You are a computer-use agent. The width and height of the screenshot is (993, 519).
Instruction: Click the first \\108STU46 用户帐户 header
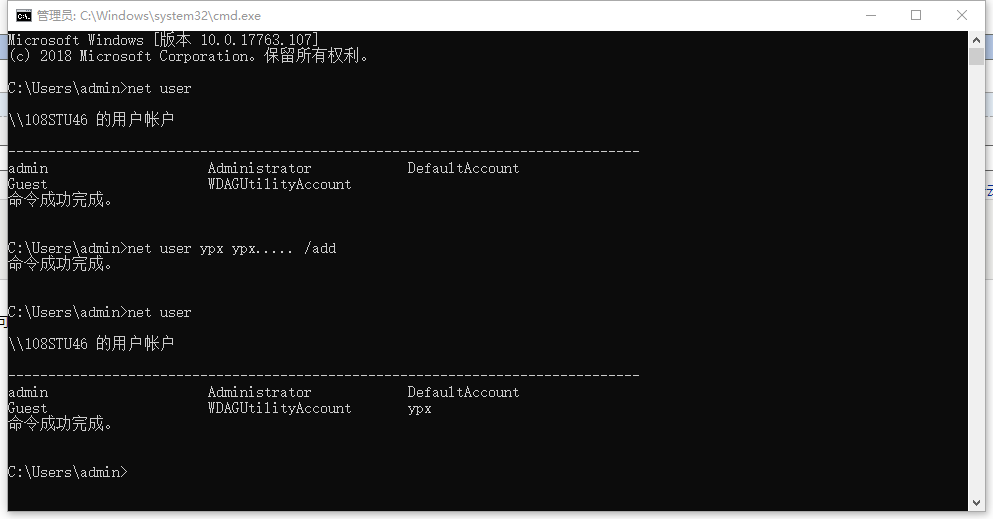pos(91,120)
